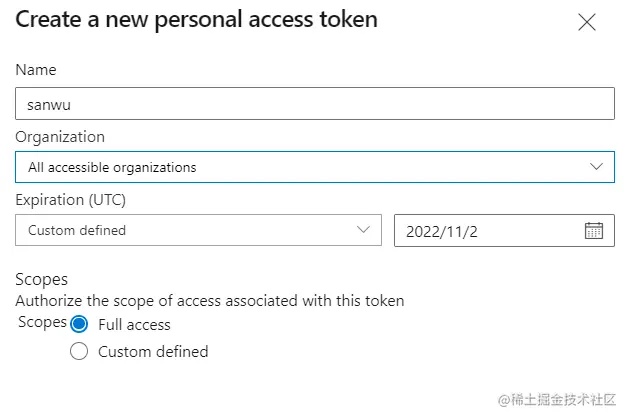The image size is (629, 420).
Task: Select the Custom defined scopes radio button
Action: tap(79, 351)
